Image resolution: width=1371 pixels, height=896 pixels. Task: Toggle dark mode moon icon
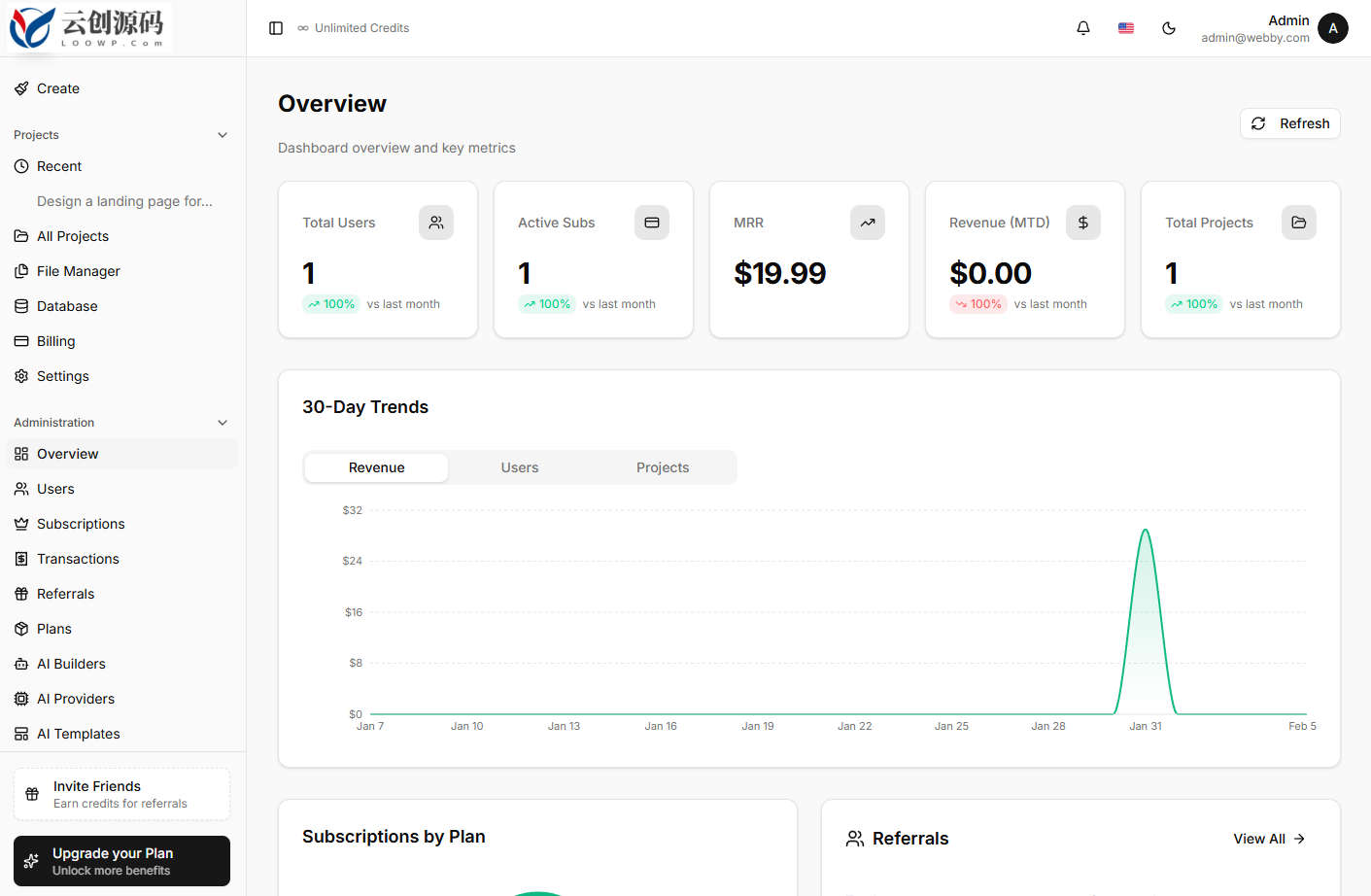pyautogui.click(x=1169, y=28)
